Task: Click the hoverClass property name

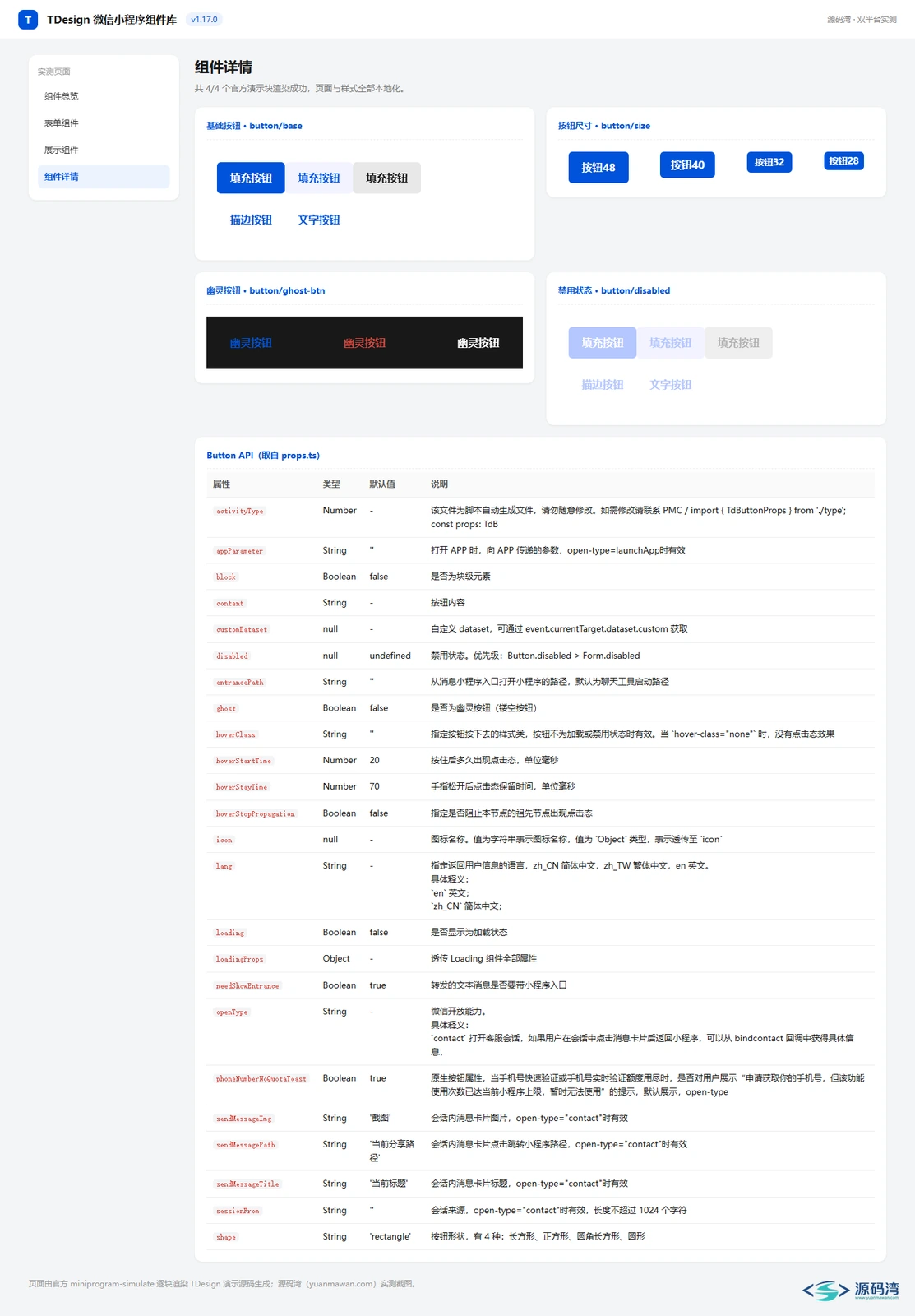Action: [236, 734]
